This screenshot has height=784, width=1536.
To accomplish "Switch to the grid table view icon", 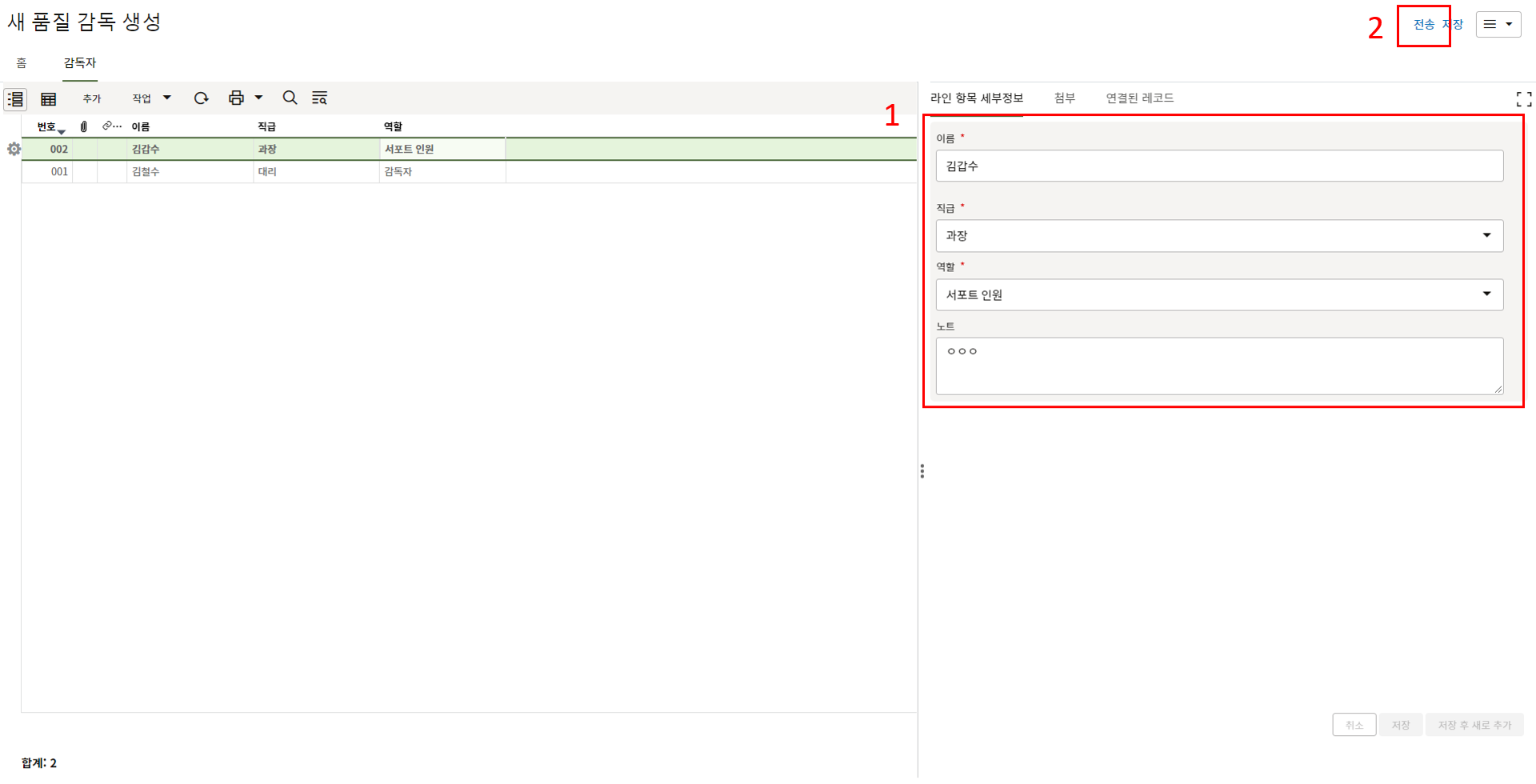I will (49, 99).
